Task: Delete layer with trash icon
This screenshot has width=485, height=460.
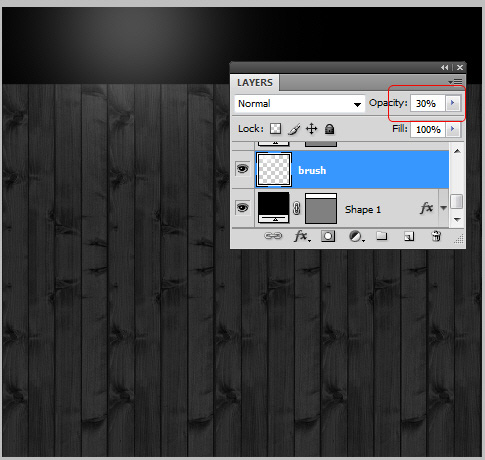Action: click(x=436, y=236)
